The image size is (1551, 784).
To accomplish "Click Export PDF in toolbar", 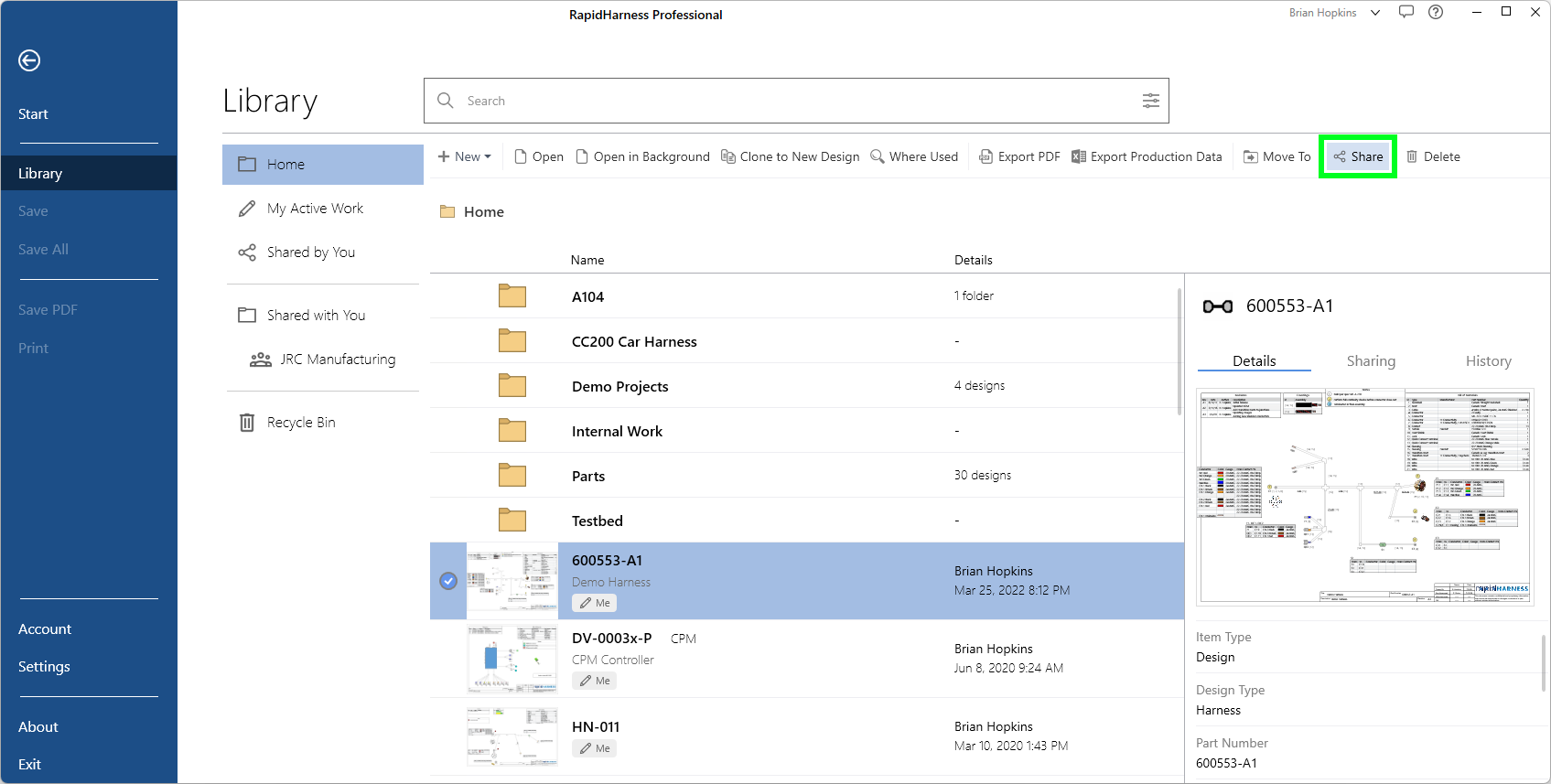I will (x=1019, y=156).
